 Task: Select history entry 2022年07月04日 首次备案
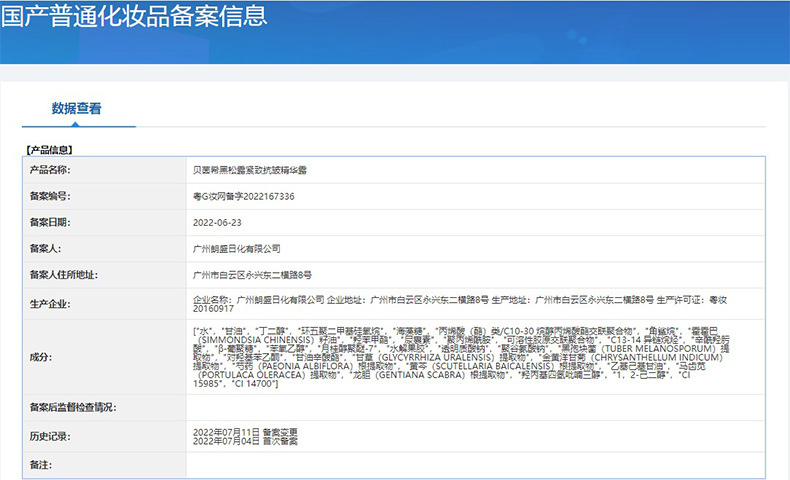click(245, 441)
